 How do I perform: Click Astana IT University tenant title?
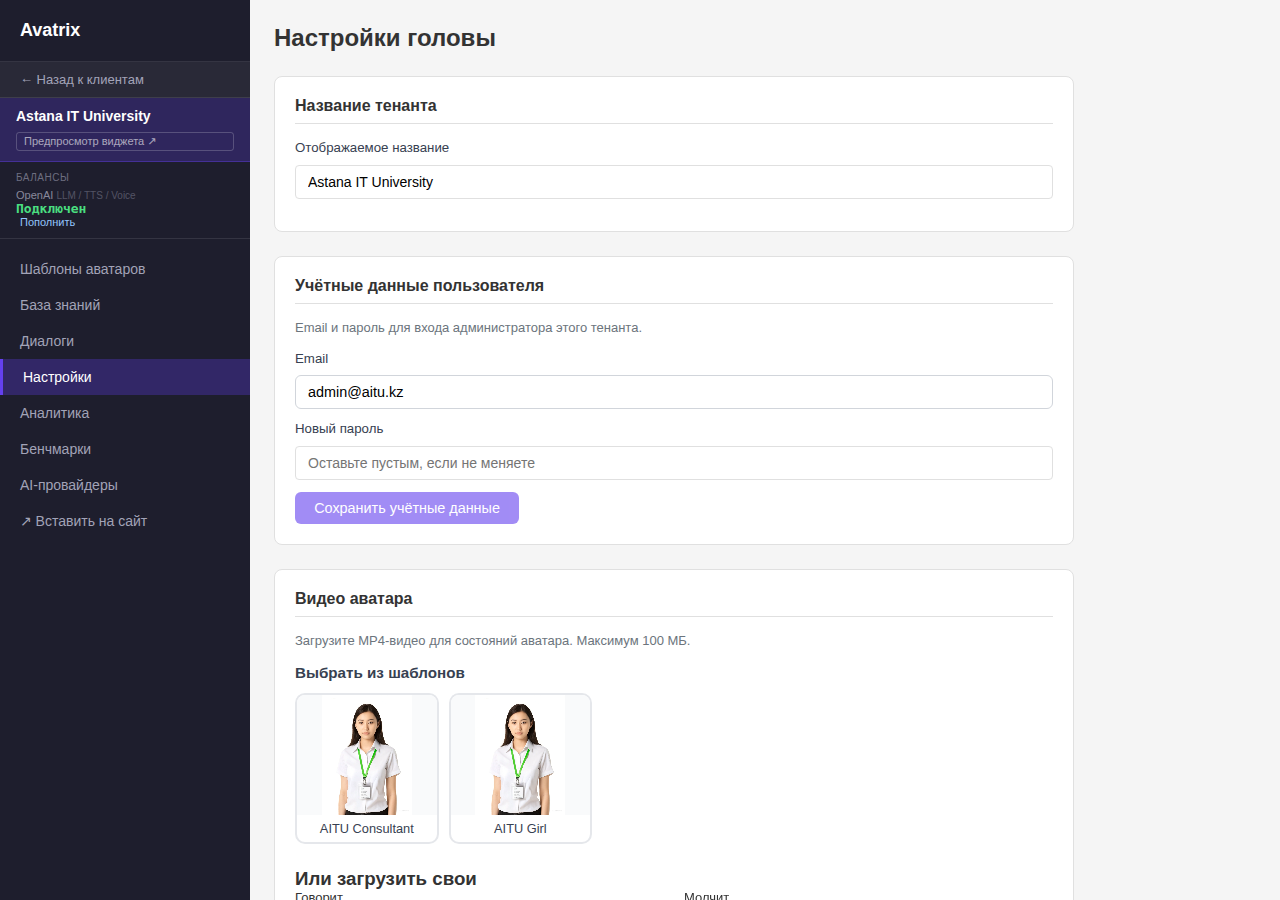pos(83,116)
